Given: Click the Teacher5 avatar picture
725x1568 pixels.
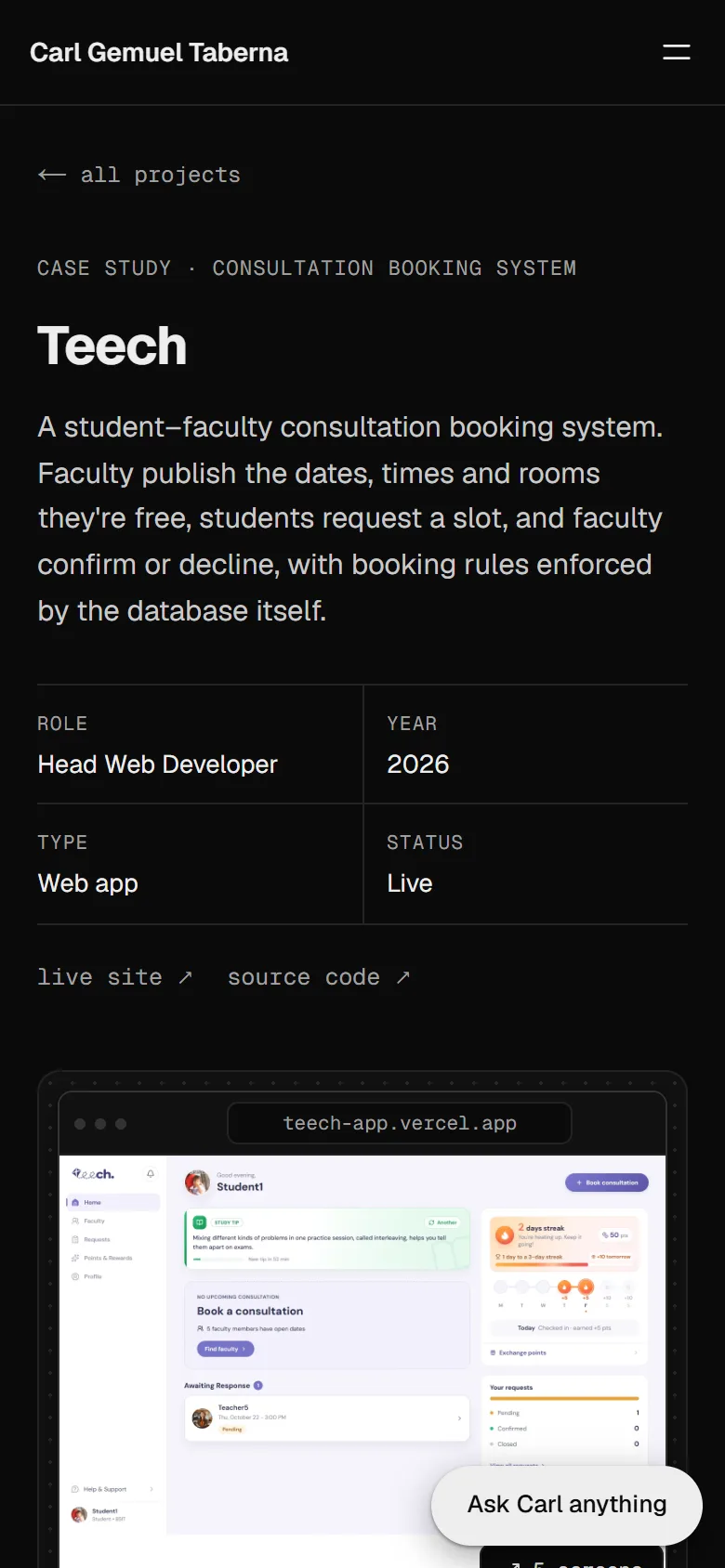Looking at the screenshot, I should point(202,1418).
